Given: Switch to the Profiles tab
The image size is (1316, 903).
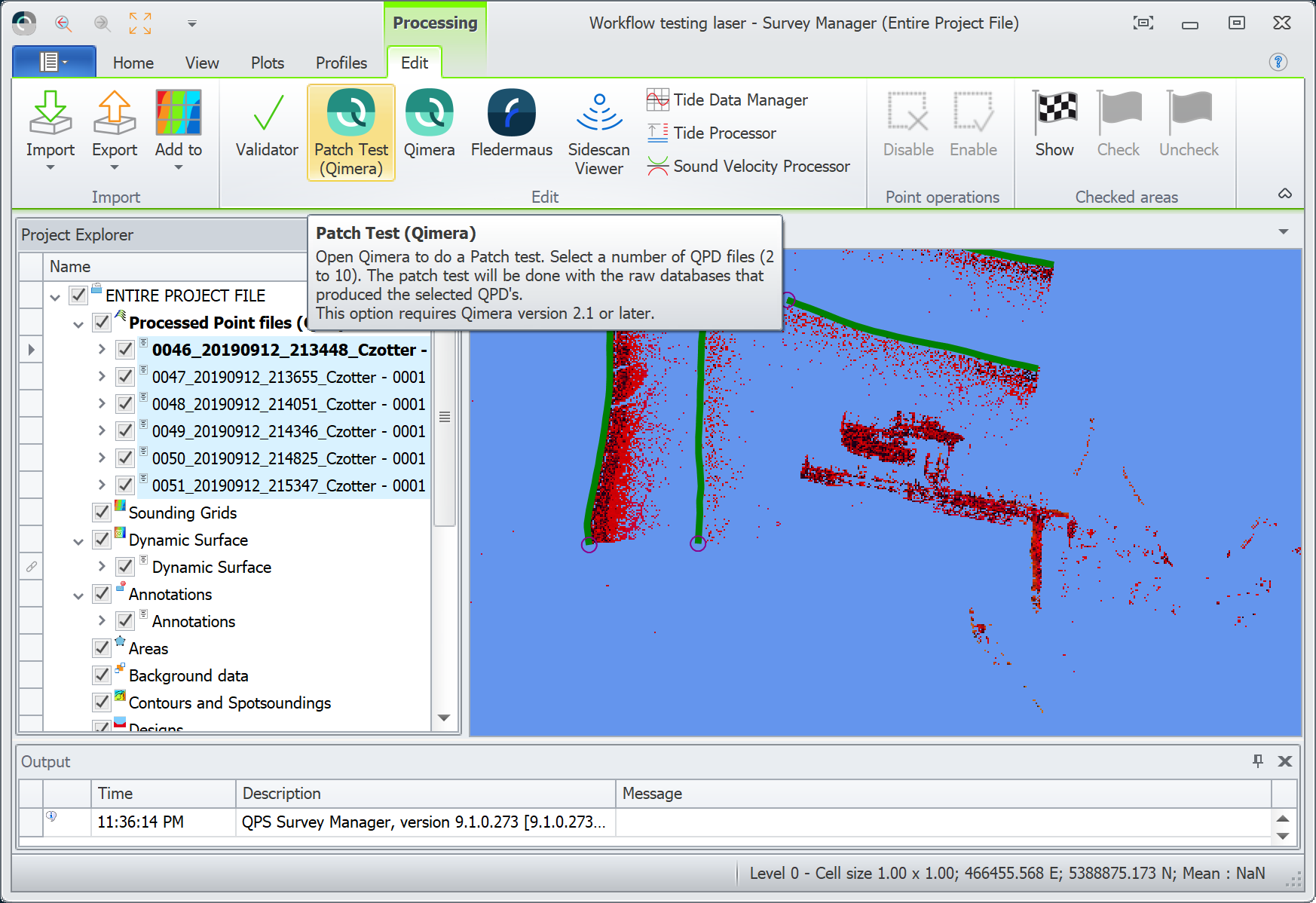Looking at the screenshot, I should [341, 63].
